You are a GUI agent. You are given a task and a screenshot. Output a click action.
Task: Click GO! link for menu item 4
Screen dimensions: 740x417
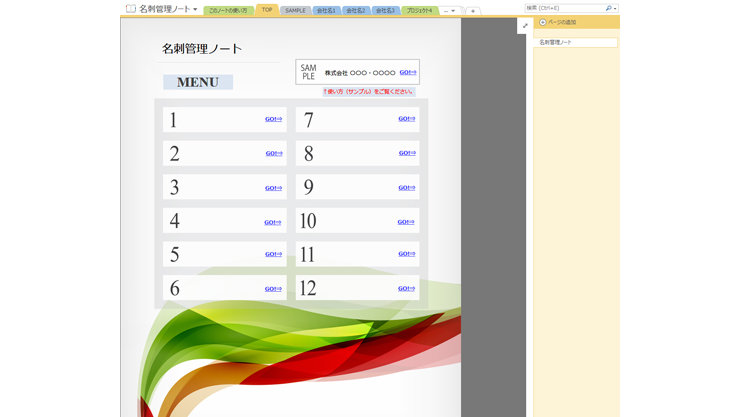[x=272, y=222]
